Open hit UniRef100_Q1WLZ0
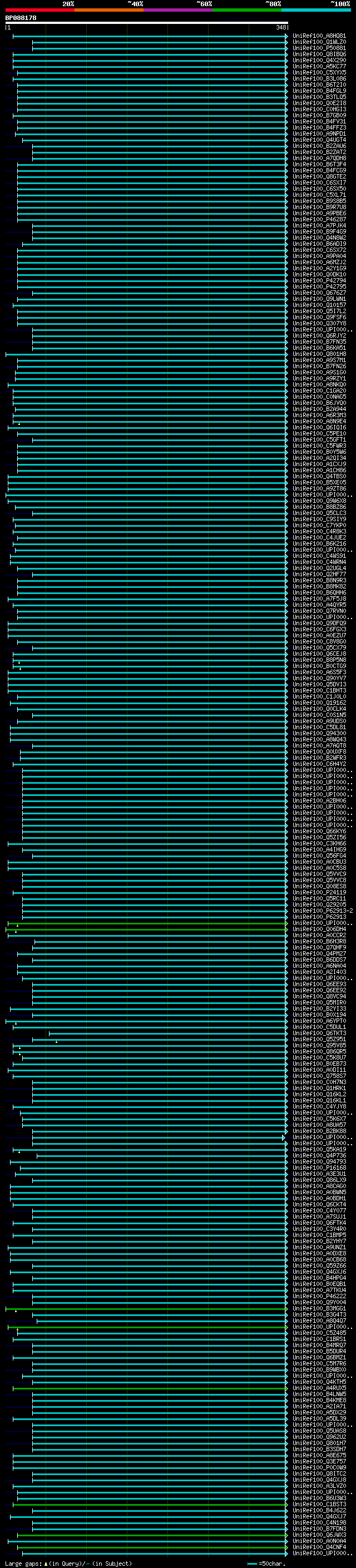Image resolution: width=356 pixels, height=1568 pixels. tap(319, 42)
